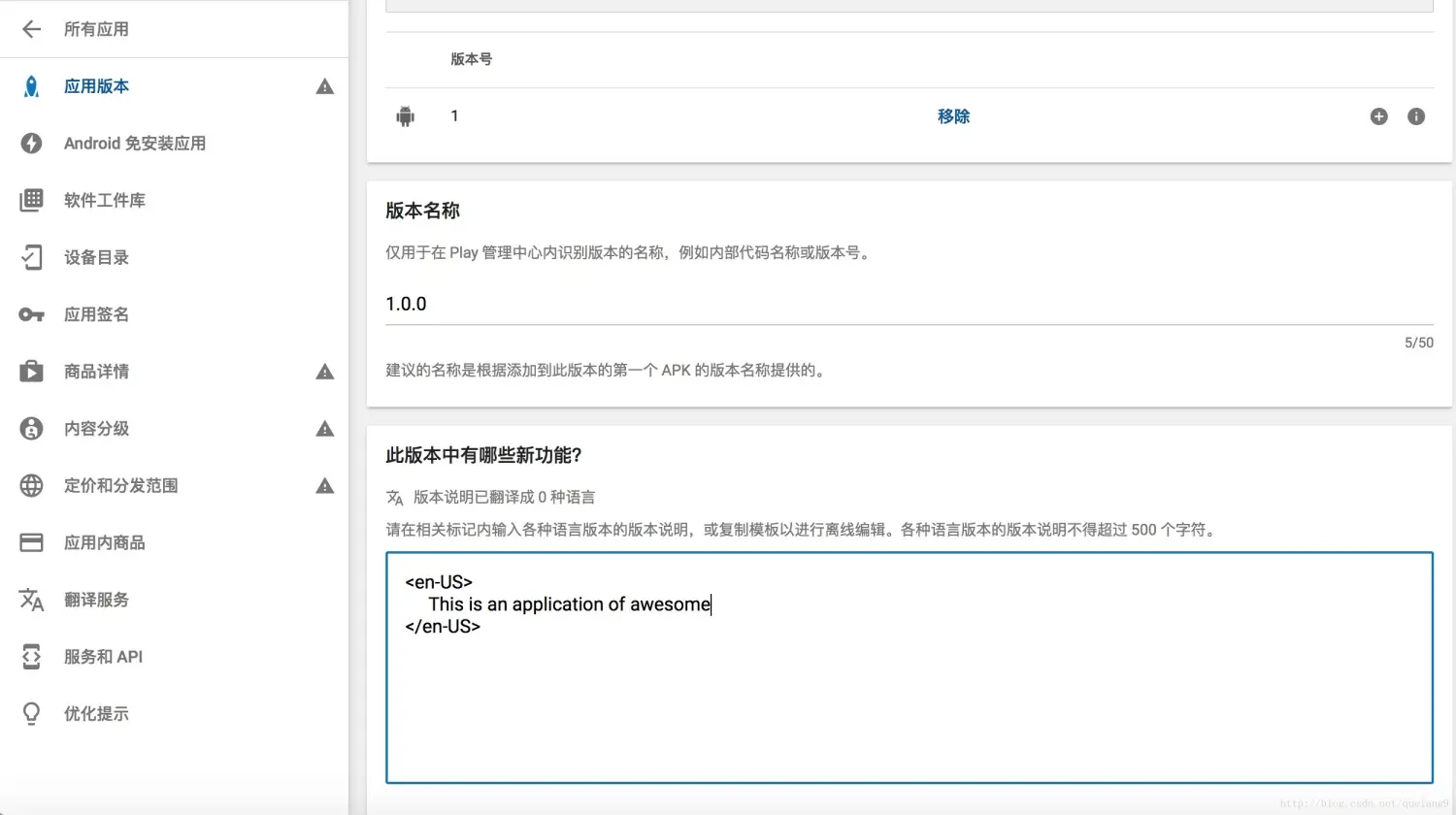Click the info circle icon in APK row
1456x815 pixels.
click(x=1416, y=116)
